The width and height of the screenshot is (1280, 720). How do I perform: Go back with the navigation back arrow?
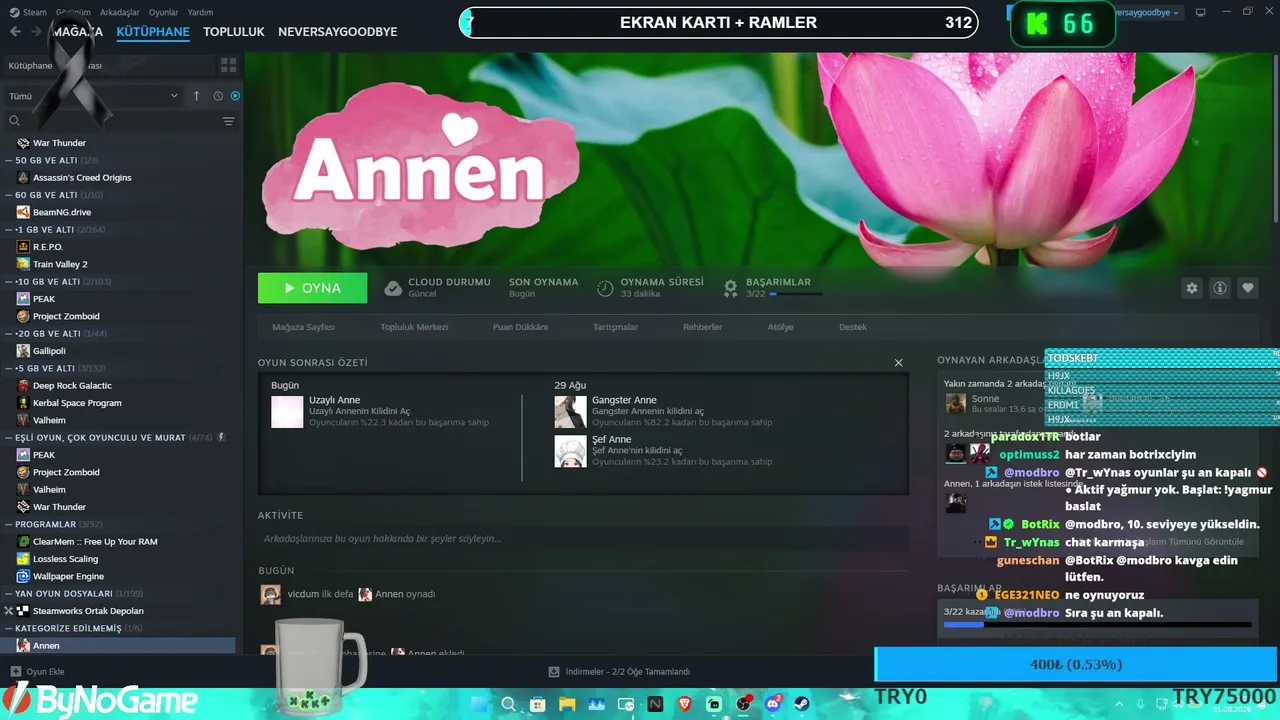15,32
